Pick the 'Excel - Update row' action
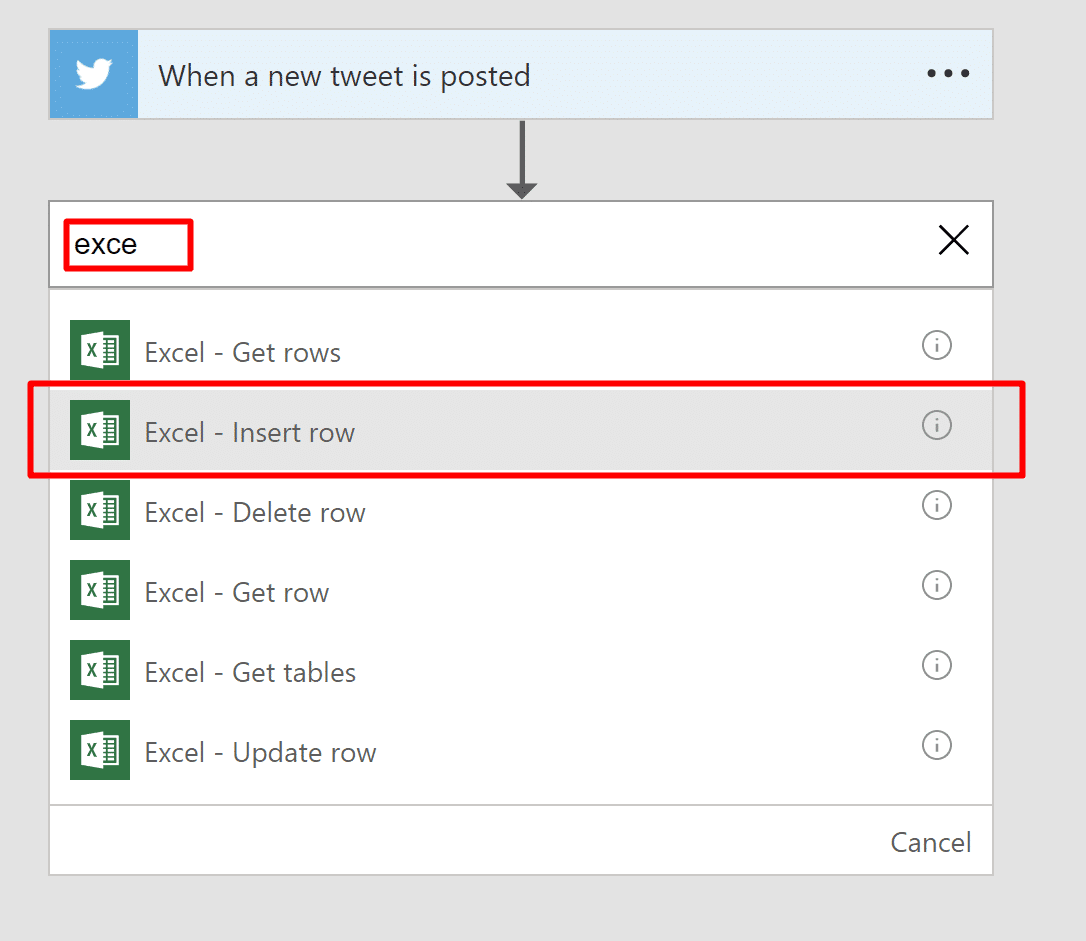This screenshot has width=1086, height=941. (521, 751)
